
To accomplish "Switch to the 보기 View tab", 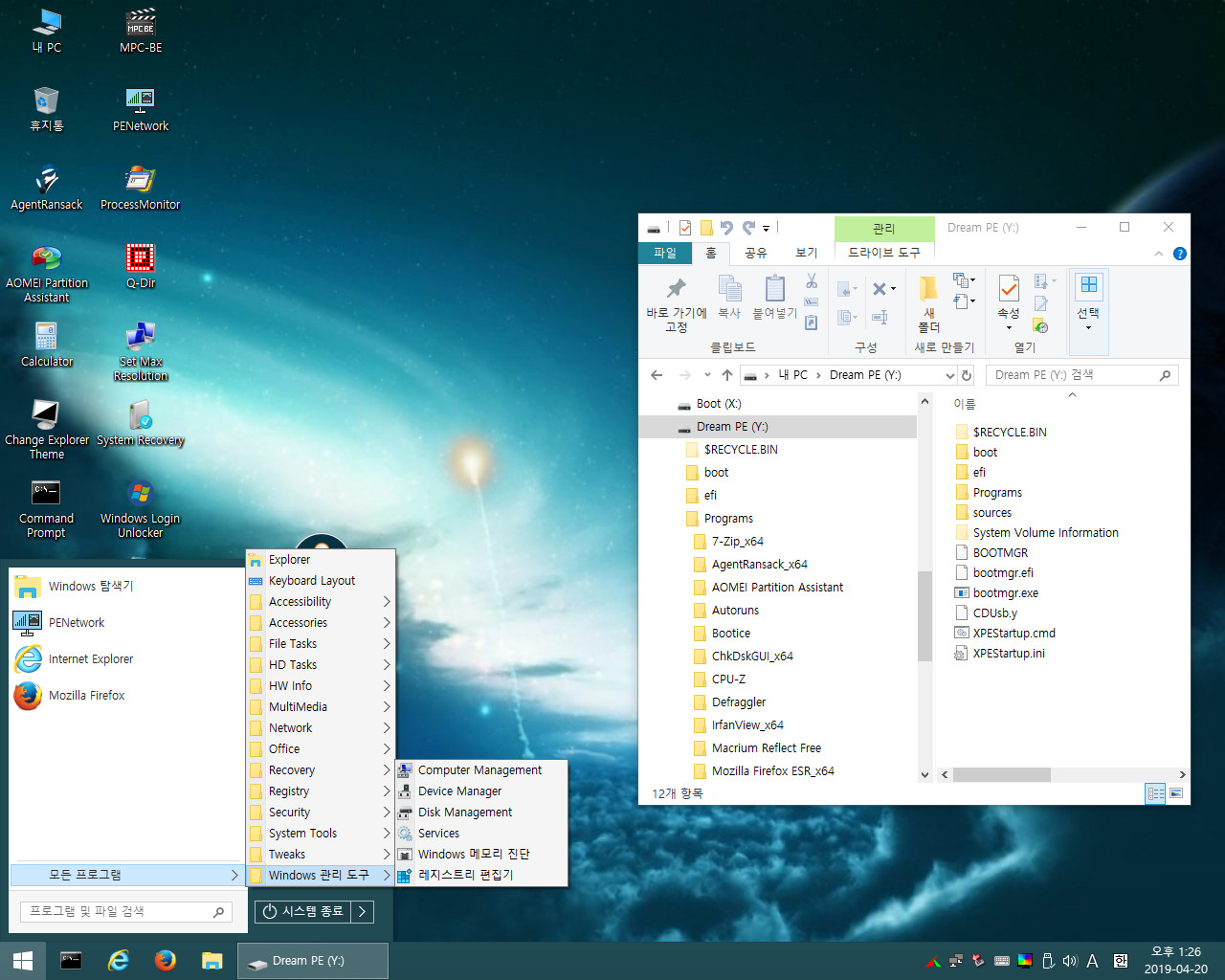I will tap(807, 253).
